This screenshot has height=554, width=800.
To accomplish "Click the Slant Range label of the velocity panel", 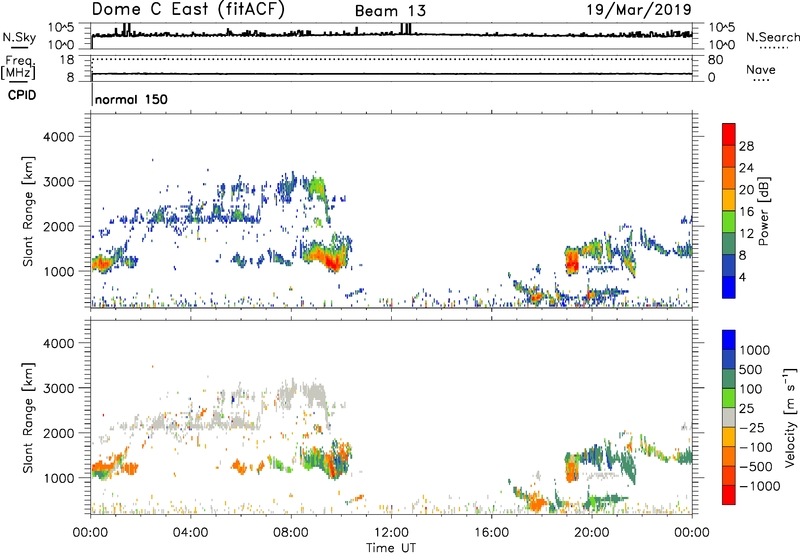I will pos(28,418).
